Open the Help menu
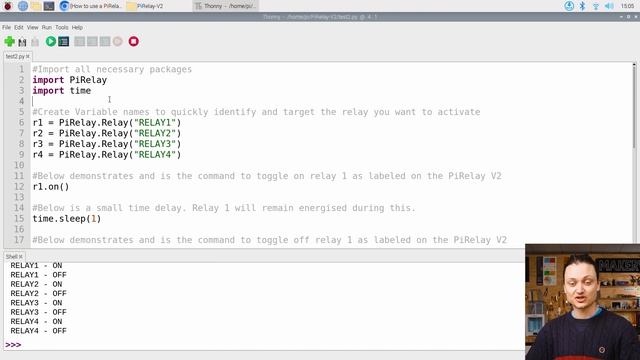This screenshot has width=640, height=360. tap(77, 27)
